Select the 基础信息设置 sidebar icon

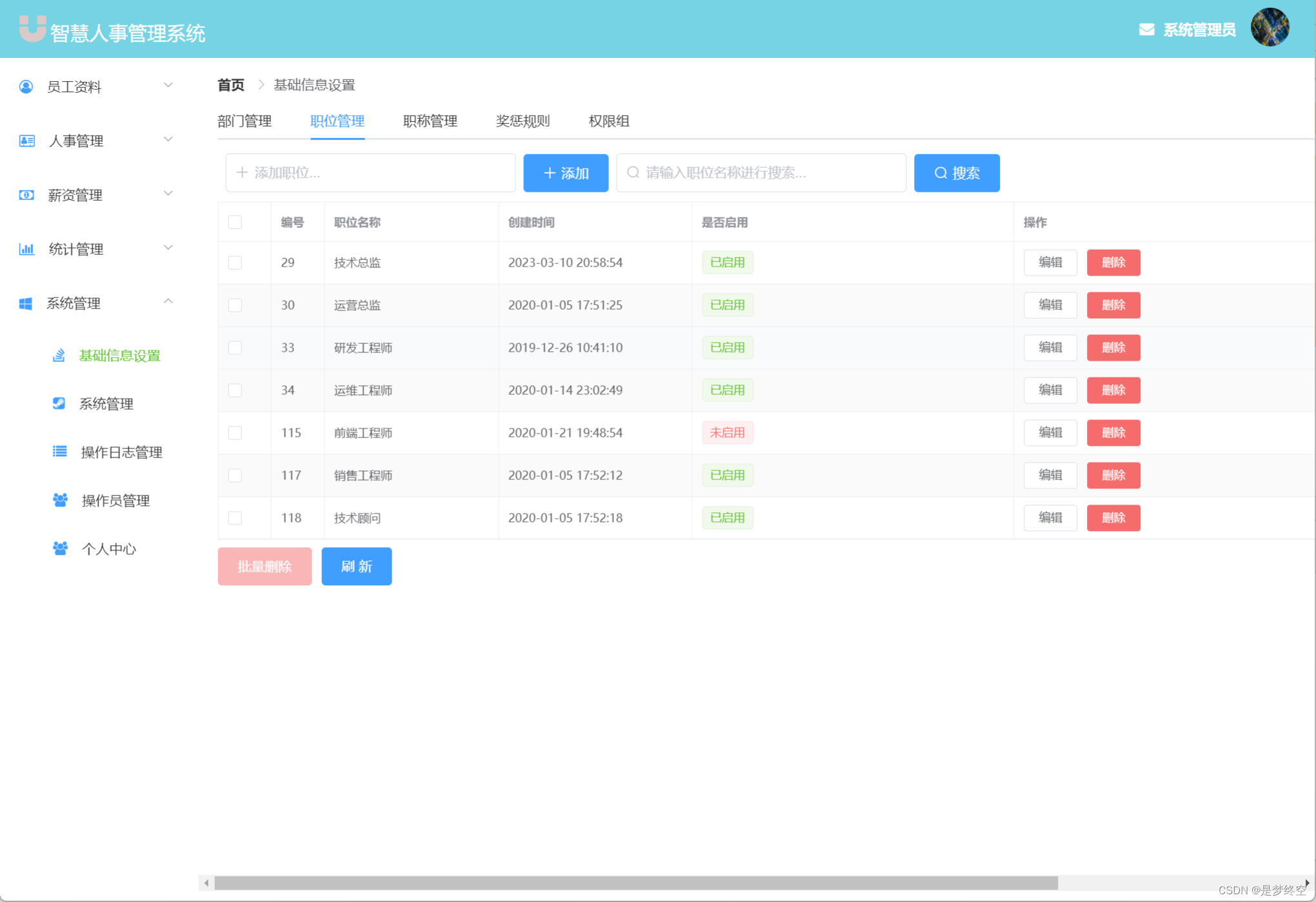pos(59,355)
